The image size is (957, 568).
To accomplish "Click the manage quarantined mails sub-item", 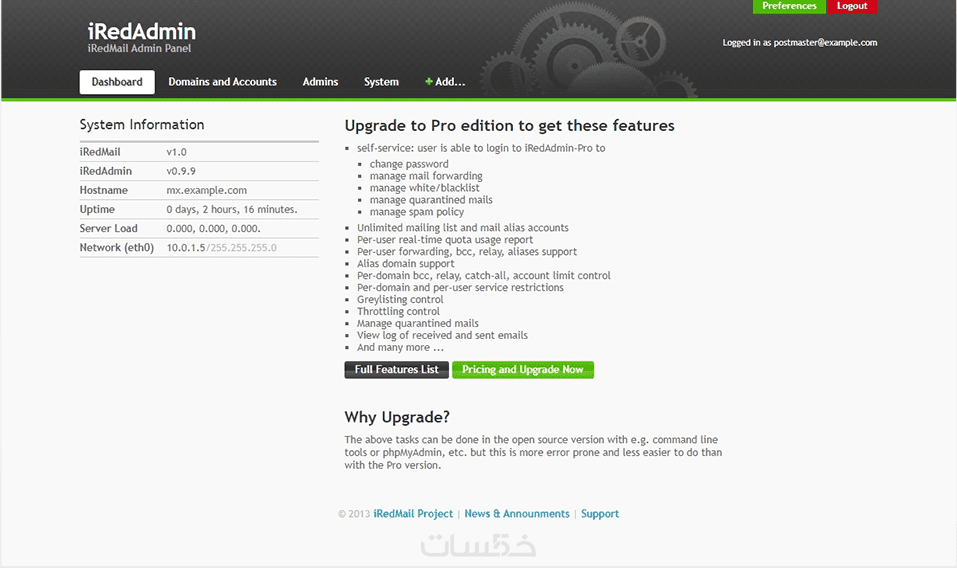I will tap(431, 200).
